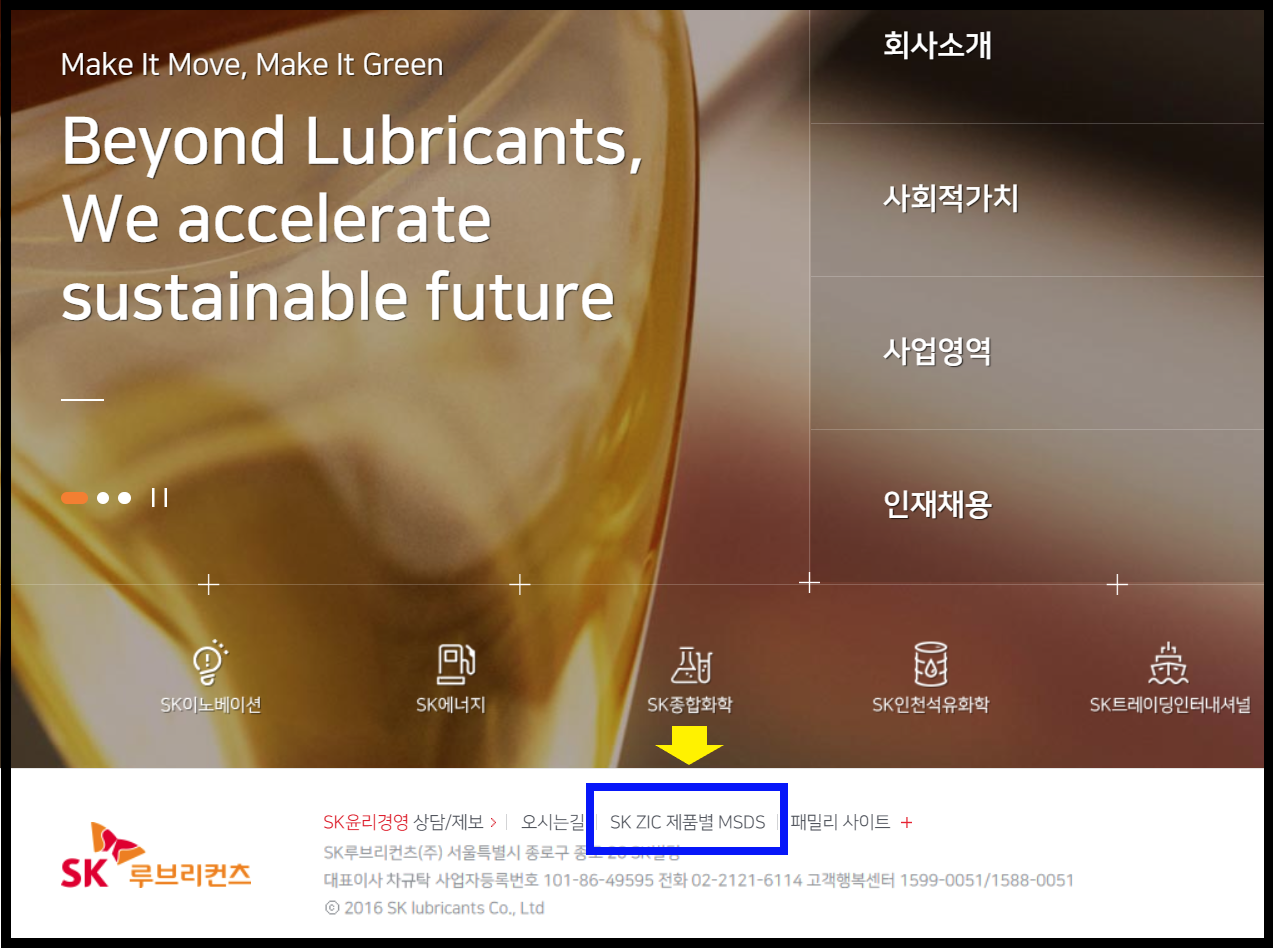Click the SK인천석유화학 label

pyautogui.click(x=930, y=705)
